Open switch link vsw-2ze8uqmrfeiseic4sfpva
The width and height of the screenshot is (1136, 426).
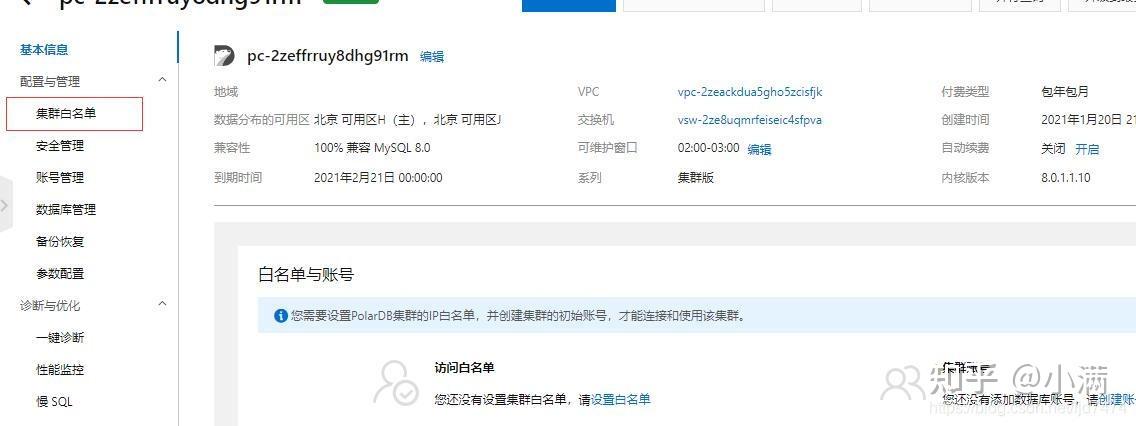click(750, 120)
